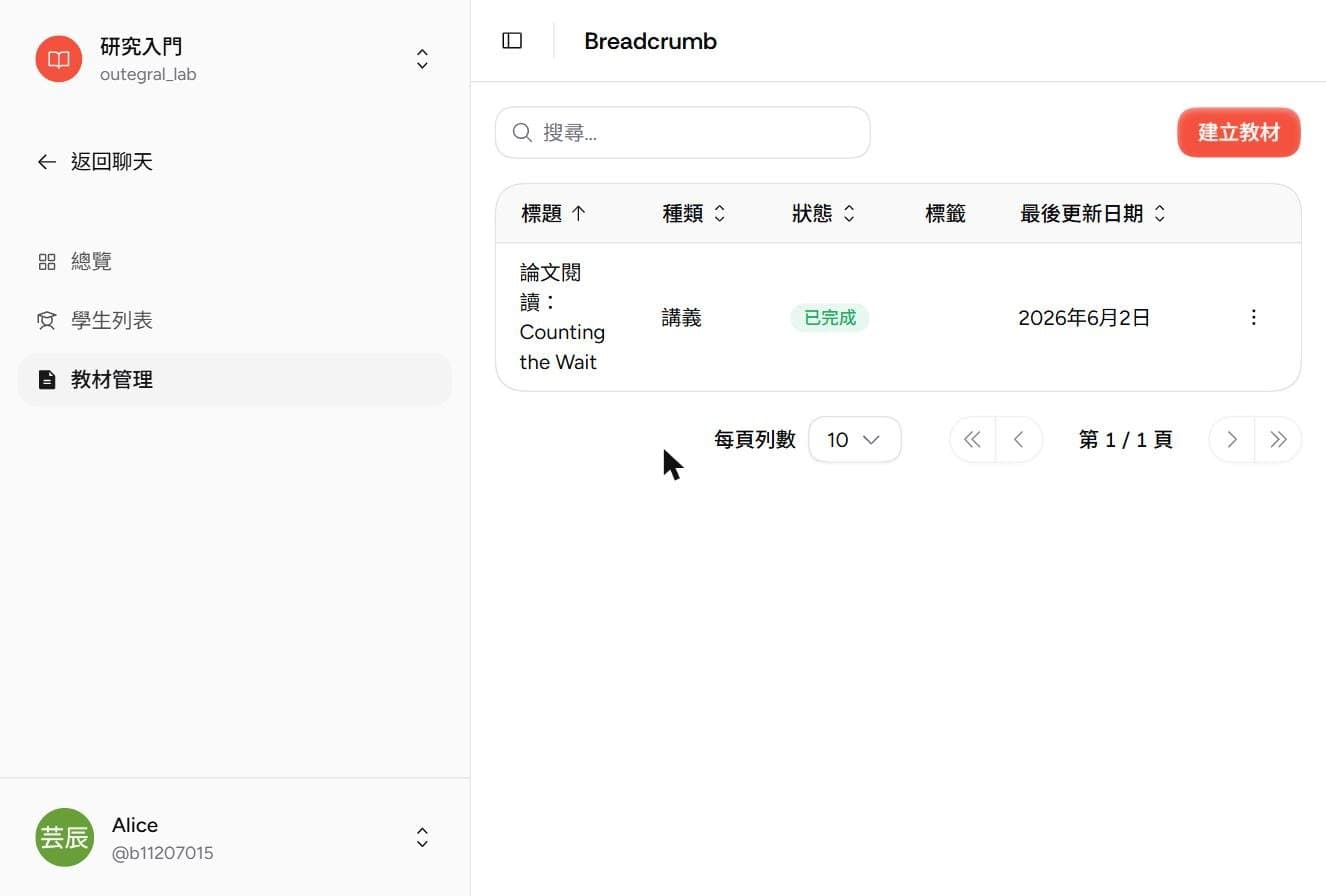The height and width of the screenshot is (896, 1326).
Task: Open the 總覽 overview page
Action: [x=235, y=262]
